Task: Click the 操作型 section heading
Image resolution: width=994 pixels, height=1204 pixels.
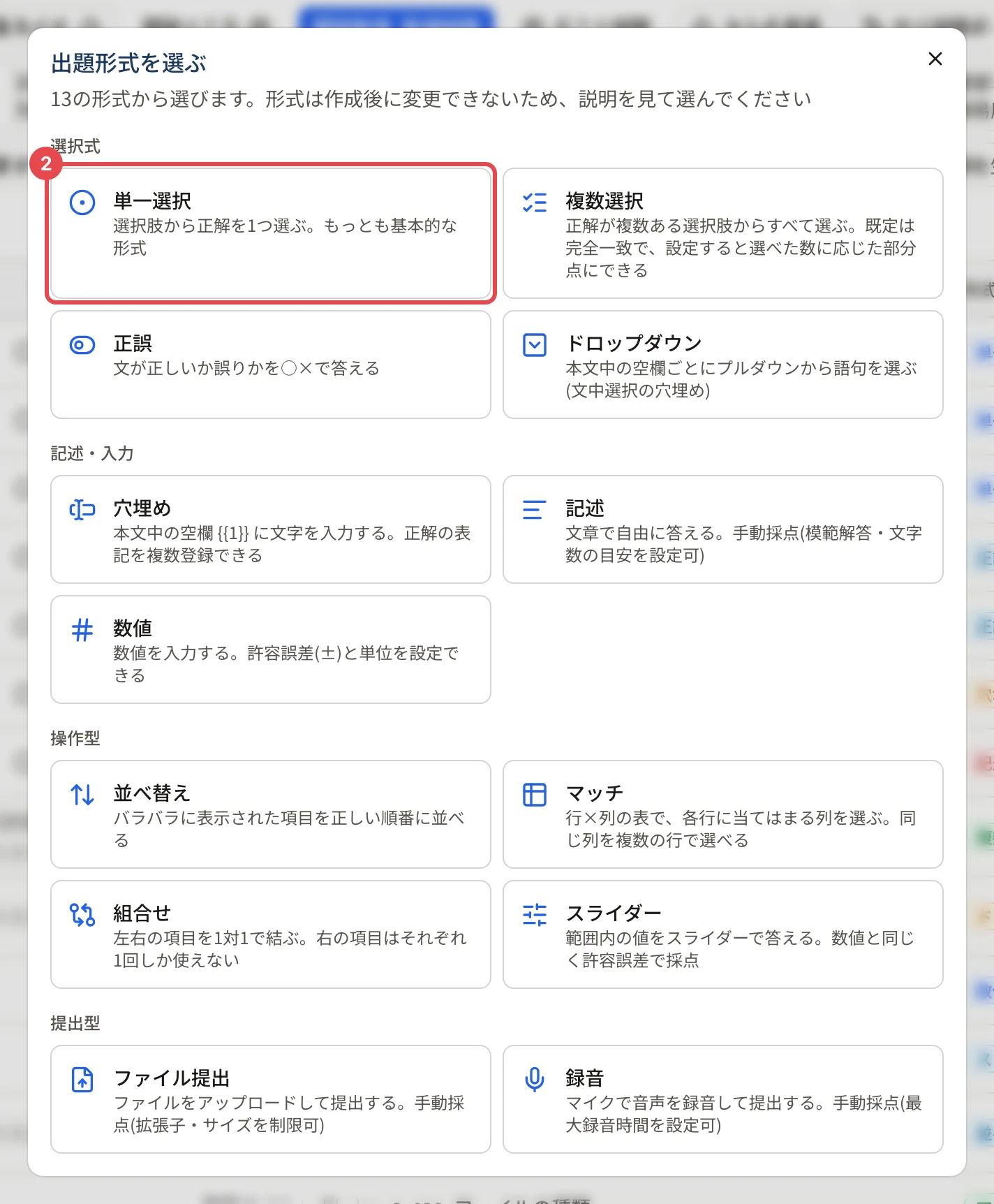Action: [x=75, y=738]
